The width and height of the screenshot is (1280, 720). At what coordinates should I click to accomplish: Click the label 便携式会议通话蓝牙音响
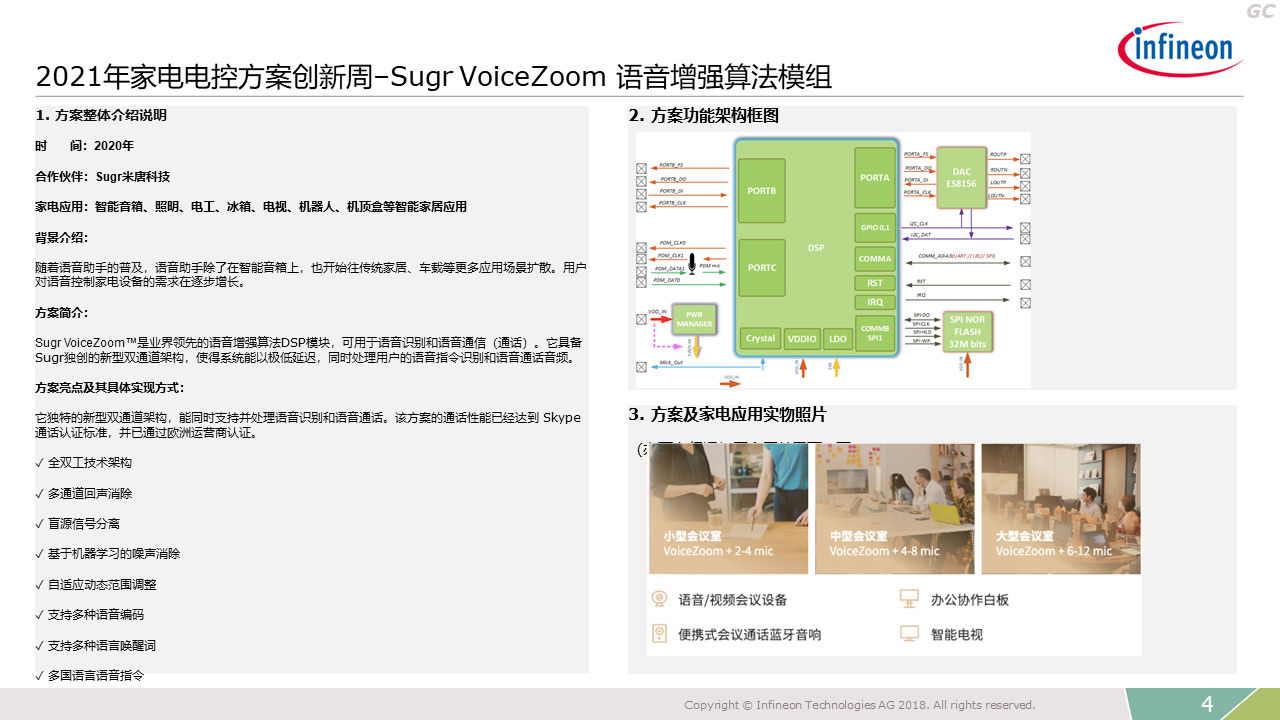[x=750, y=634]
